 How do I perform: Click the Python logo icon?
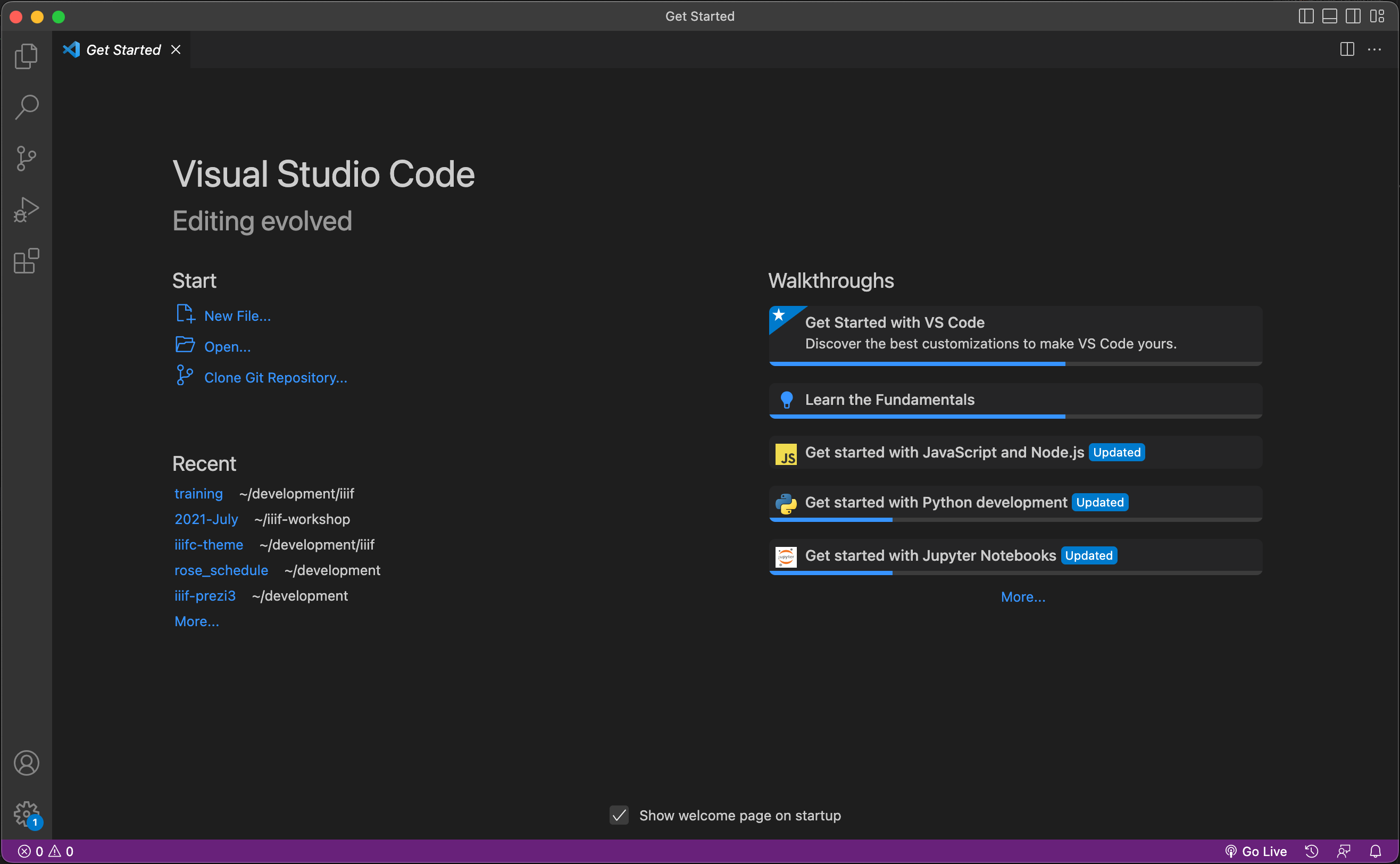pos(786,503)
